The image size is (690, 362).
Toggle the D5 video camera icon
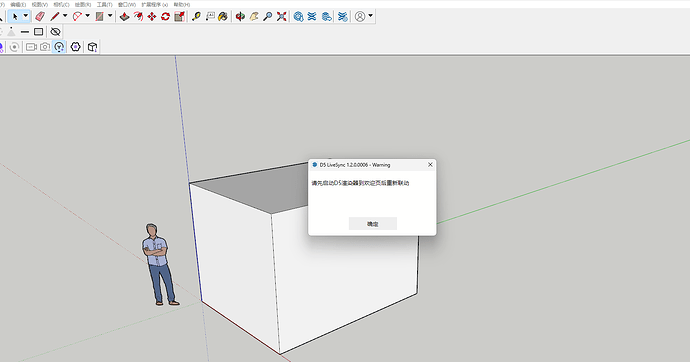(31, 47)
